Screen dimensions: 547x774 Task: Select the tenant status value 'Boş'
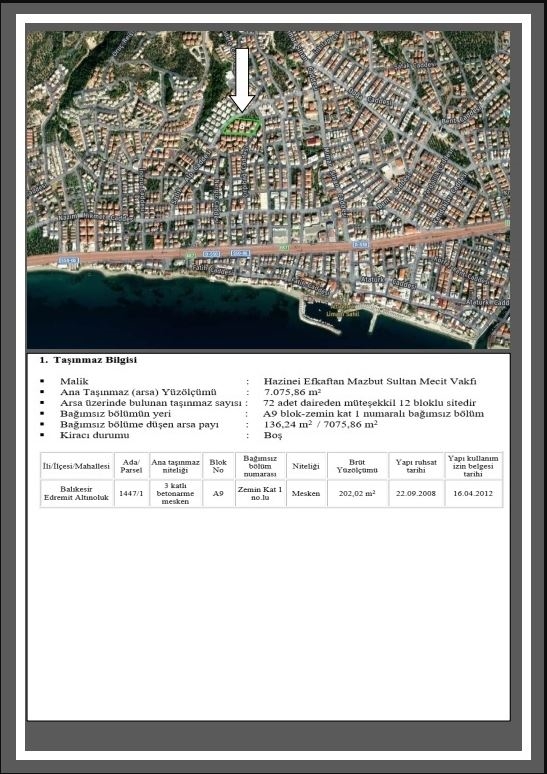coord(273,436)
